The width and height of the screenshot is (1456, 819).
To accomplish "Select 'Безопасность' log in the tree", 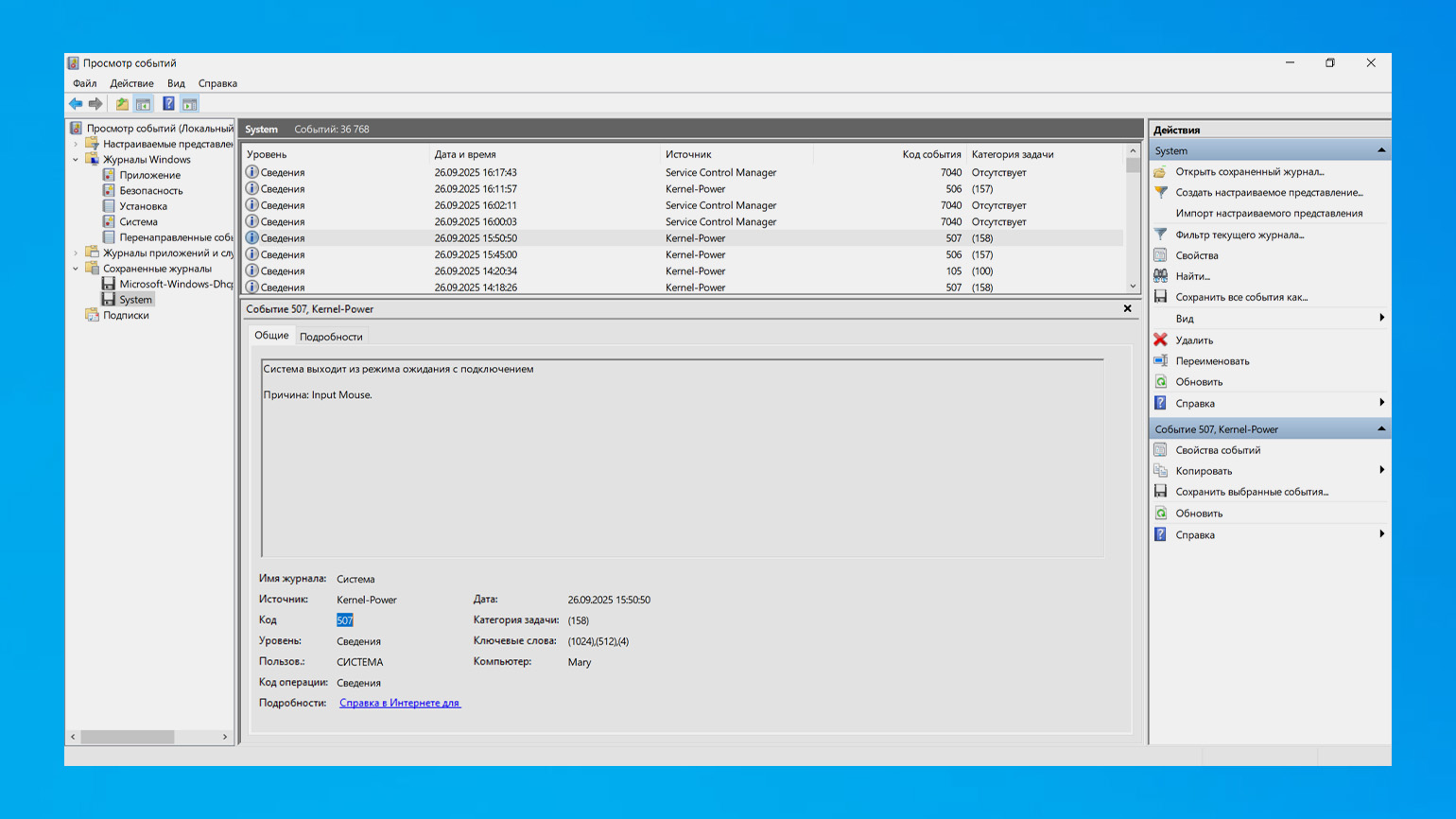I will tap(150, 191).
